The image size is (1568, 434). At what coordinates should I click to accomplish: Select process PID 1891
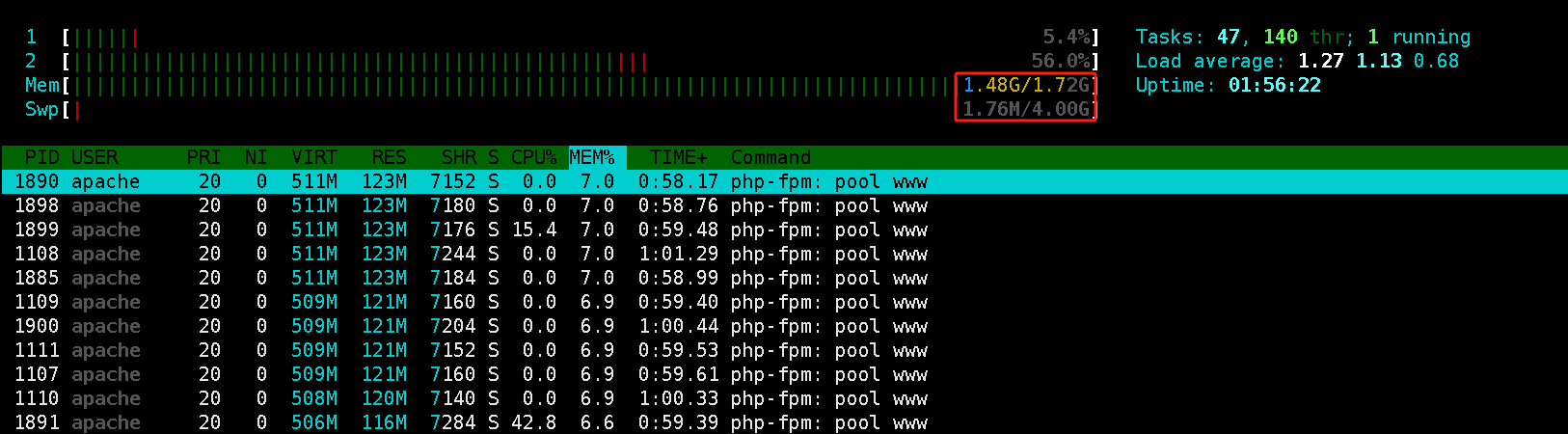click(784, 422)
